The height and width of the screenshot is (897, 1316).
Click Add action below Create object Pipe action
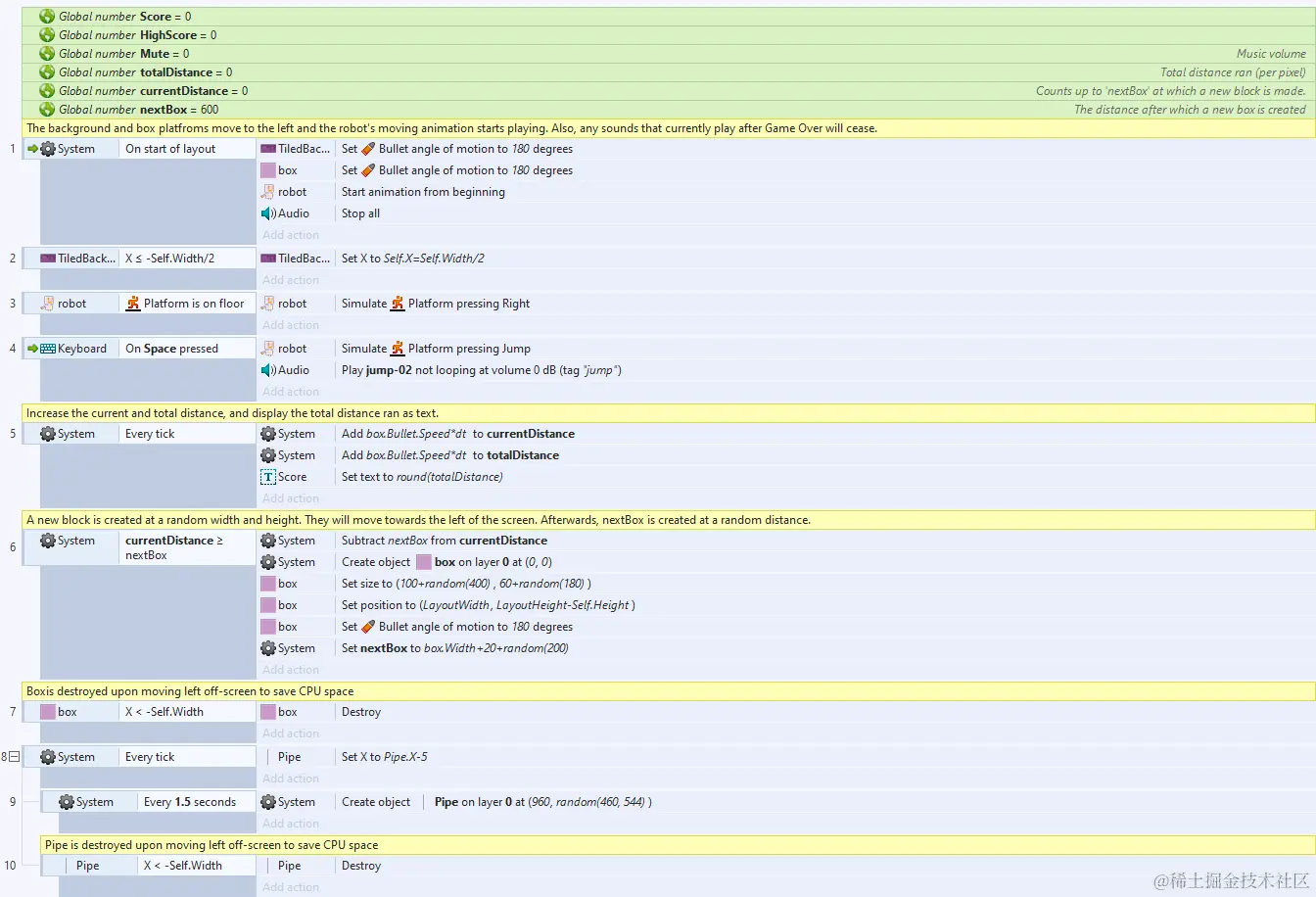[291, 824]
